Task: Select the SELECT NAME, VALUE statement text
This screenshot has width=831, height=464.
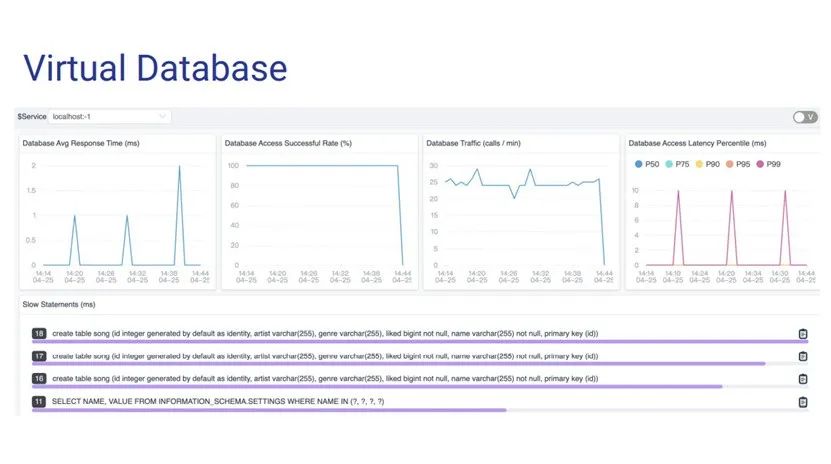Action: pyautogui.click(x=218, y=402)
